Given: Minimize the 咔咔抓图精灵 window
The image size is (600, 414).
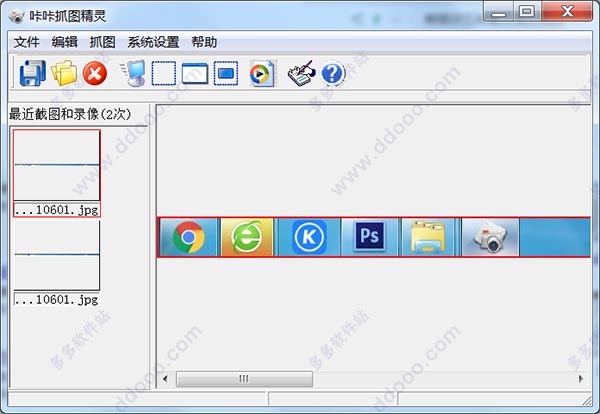Looking at the screenshot, I should point(499,11).
